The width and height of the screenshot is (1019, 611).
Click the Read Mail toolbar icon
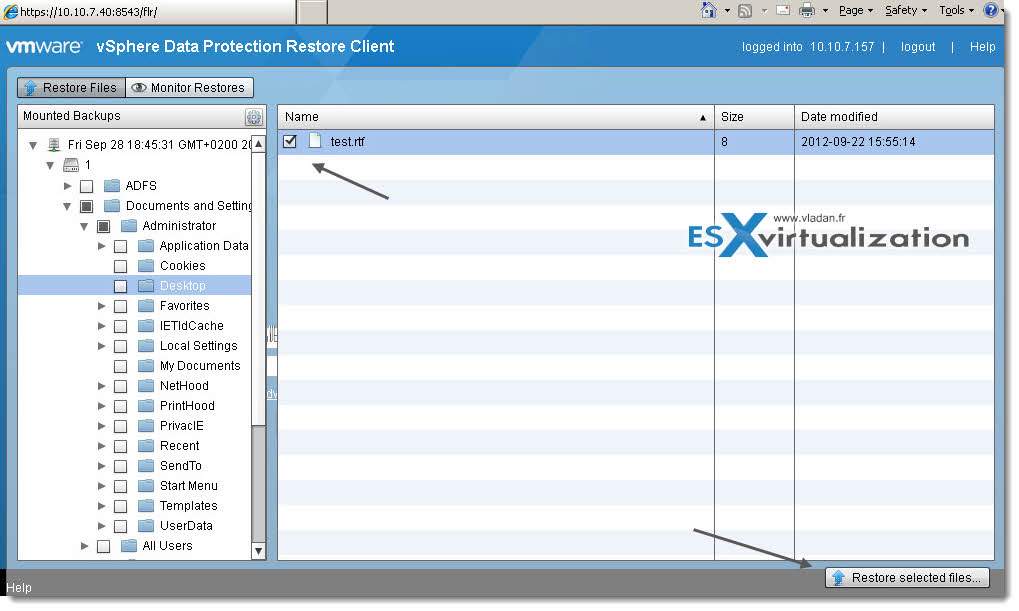point(783,10)
